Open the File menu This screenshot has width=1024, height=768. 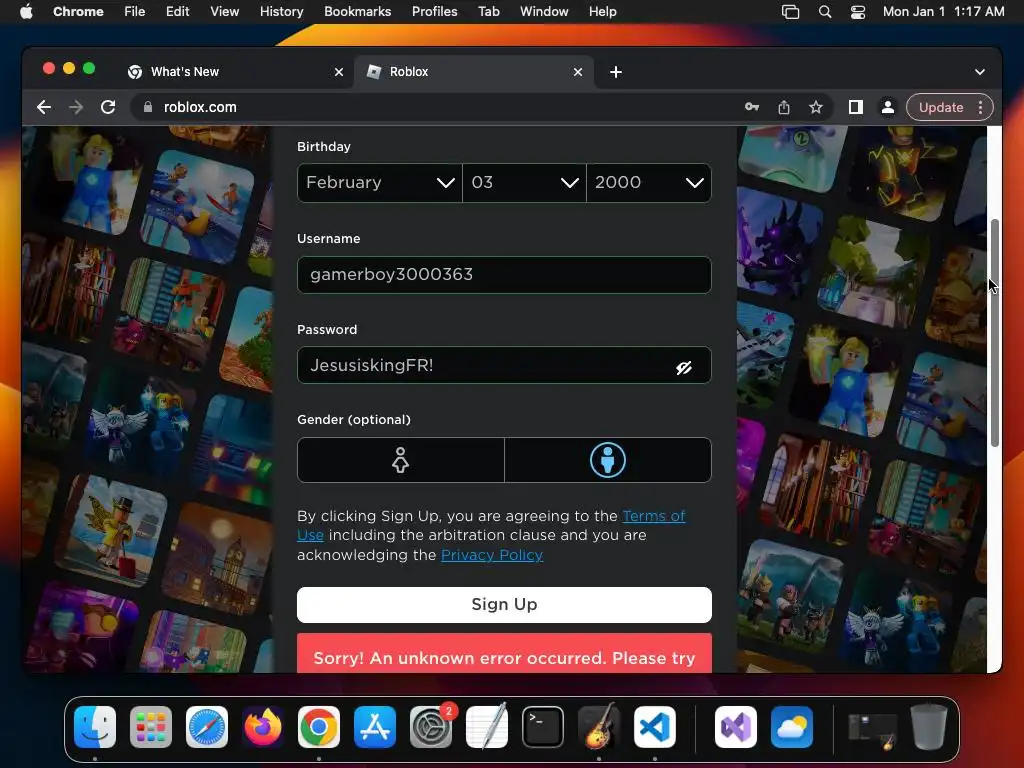click(135, 12)
